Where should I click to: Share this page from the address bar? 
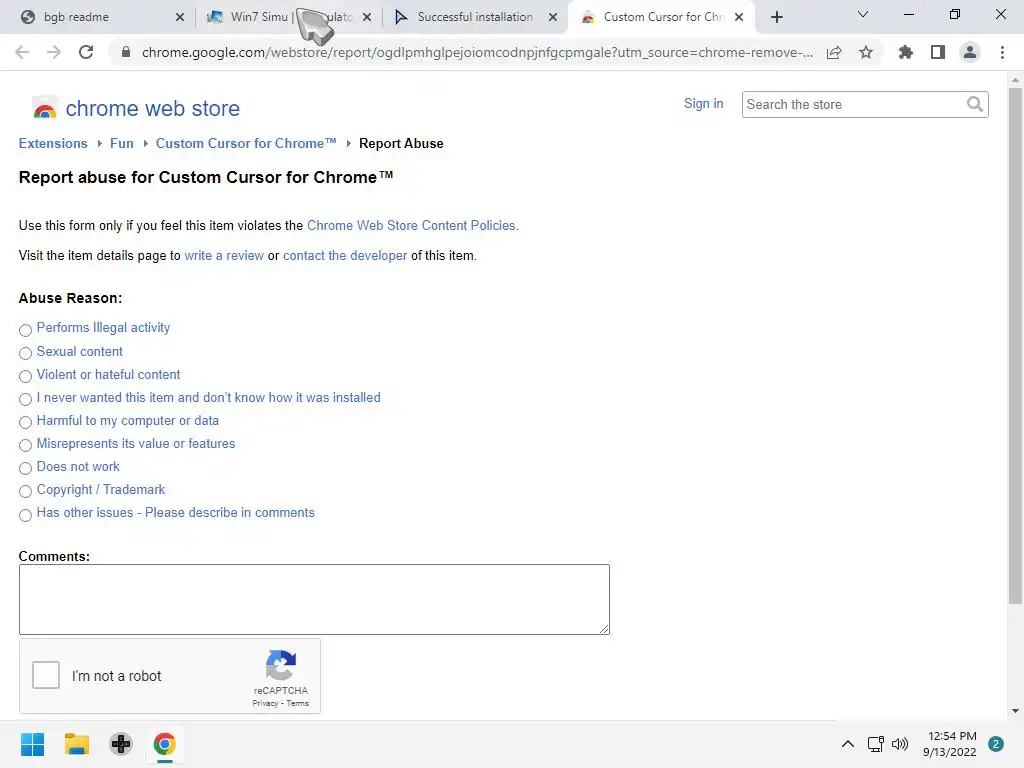click(834, 52)
